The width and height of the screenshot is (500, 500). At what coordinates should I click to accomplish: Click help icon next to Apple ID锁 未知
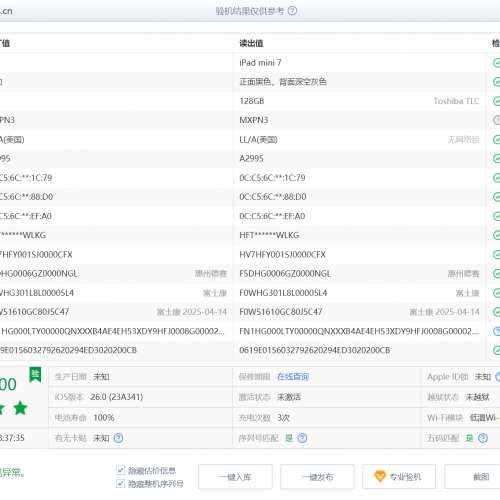tap(498, 377)
